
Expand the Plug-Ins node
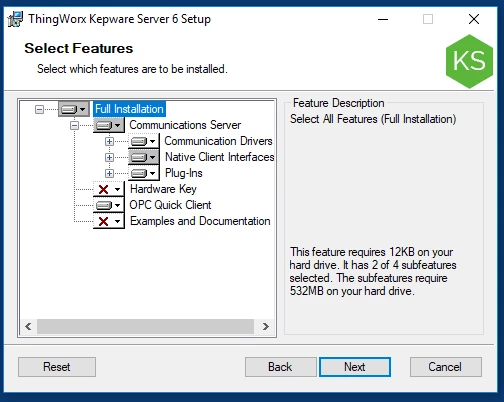(x=109, y=173)
